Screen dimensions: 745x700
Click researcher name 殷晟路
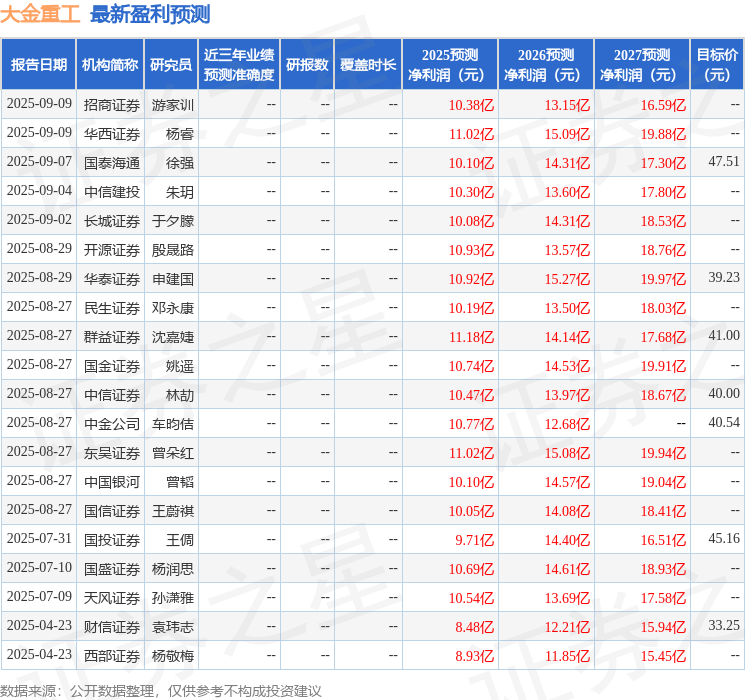(173, 250)
